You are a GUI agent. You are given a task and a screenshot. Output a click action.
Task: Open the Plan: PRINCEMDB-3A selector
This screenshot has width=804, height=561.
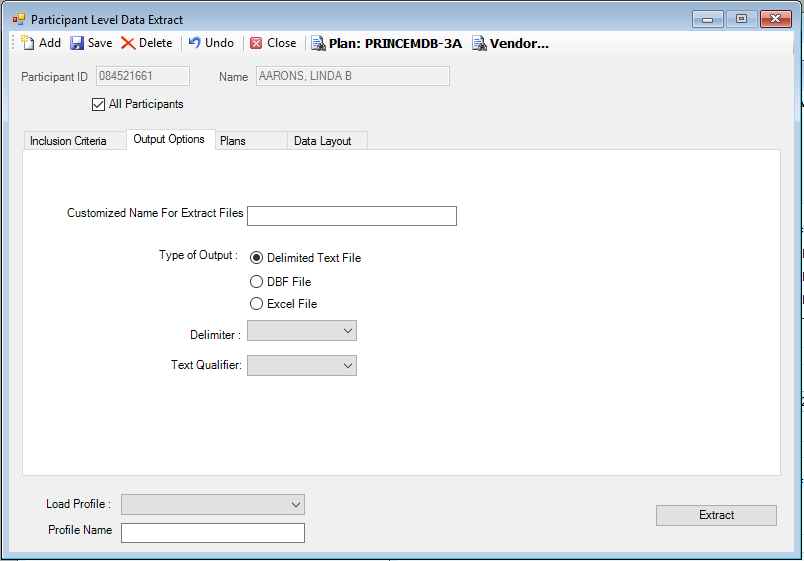click(x=386, y=43)
